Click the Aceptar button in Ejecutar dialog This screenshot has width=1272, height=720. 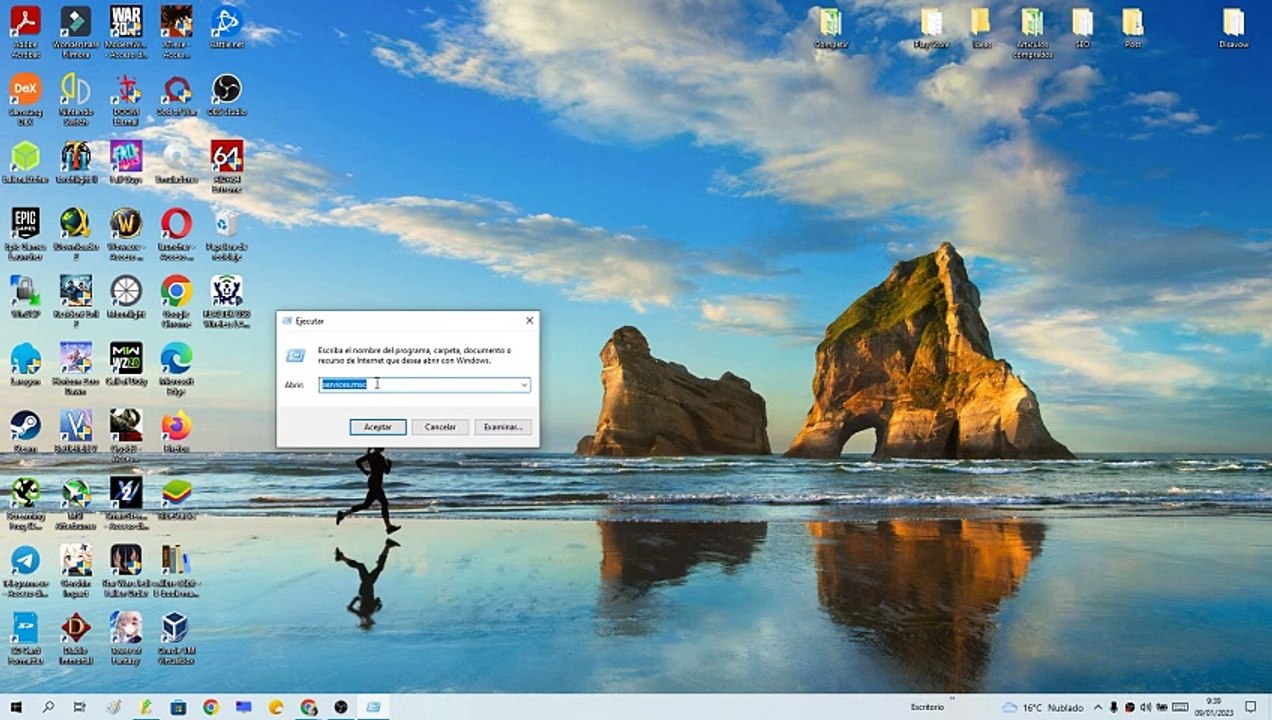[x=378, y=427]
